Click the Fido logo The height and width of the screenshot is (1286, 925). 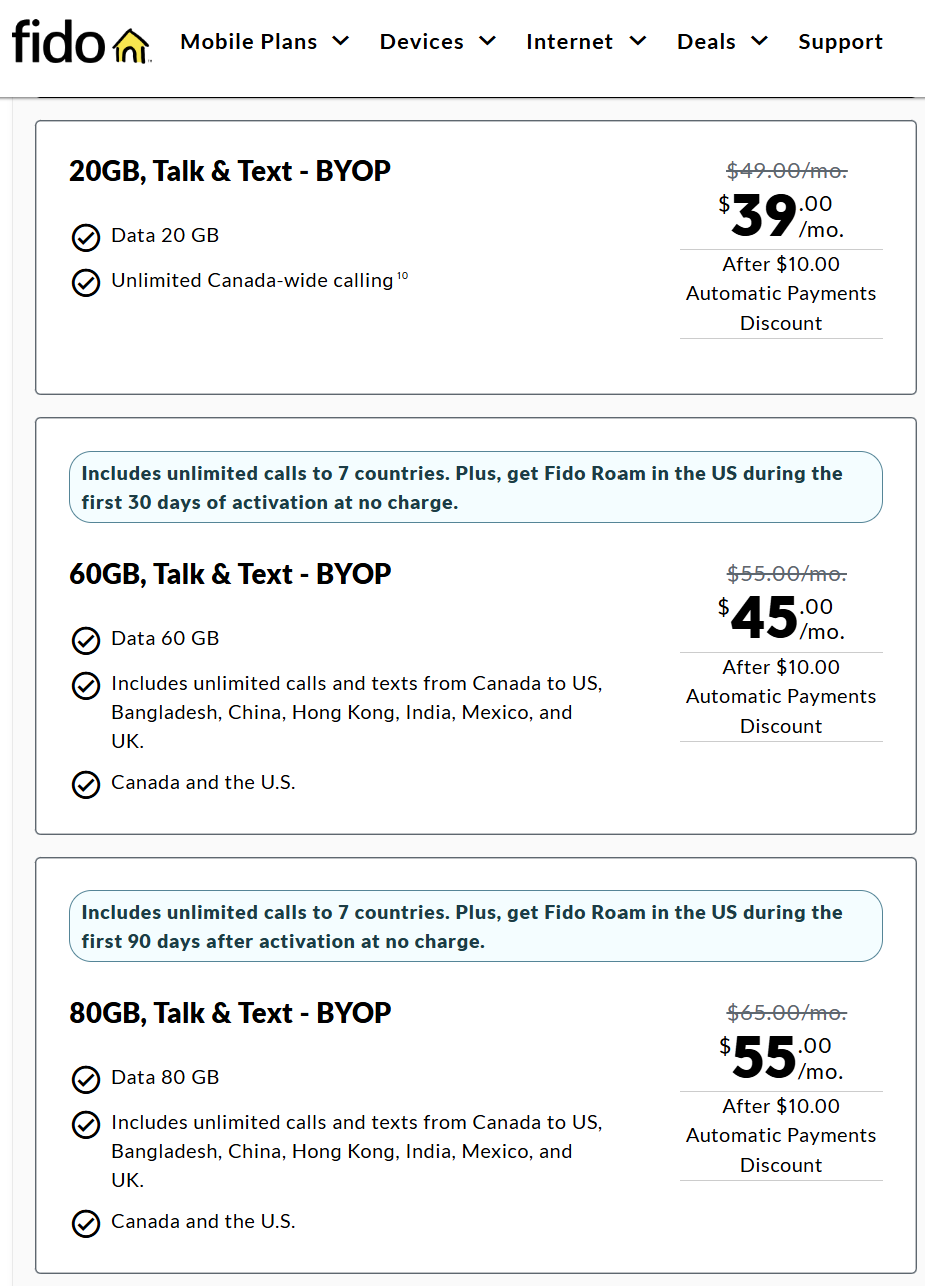point(60,43)
